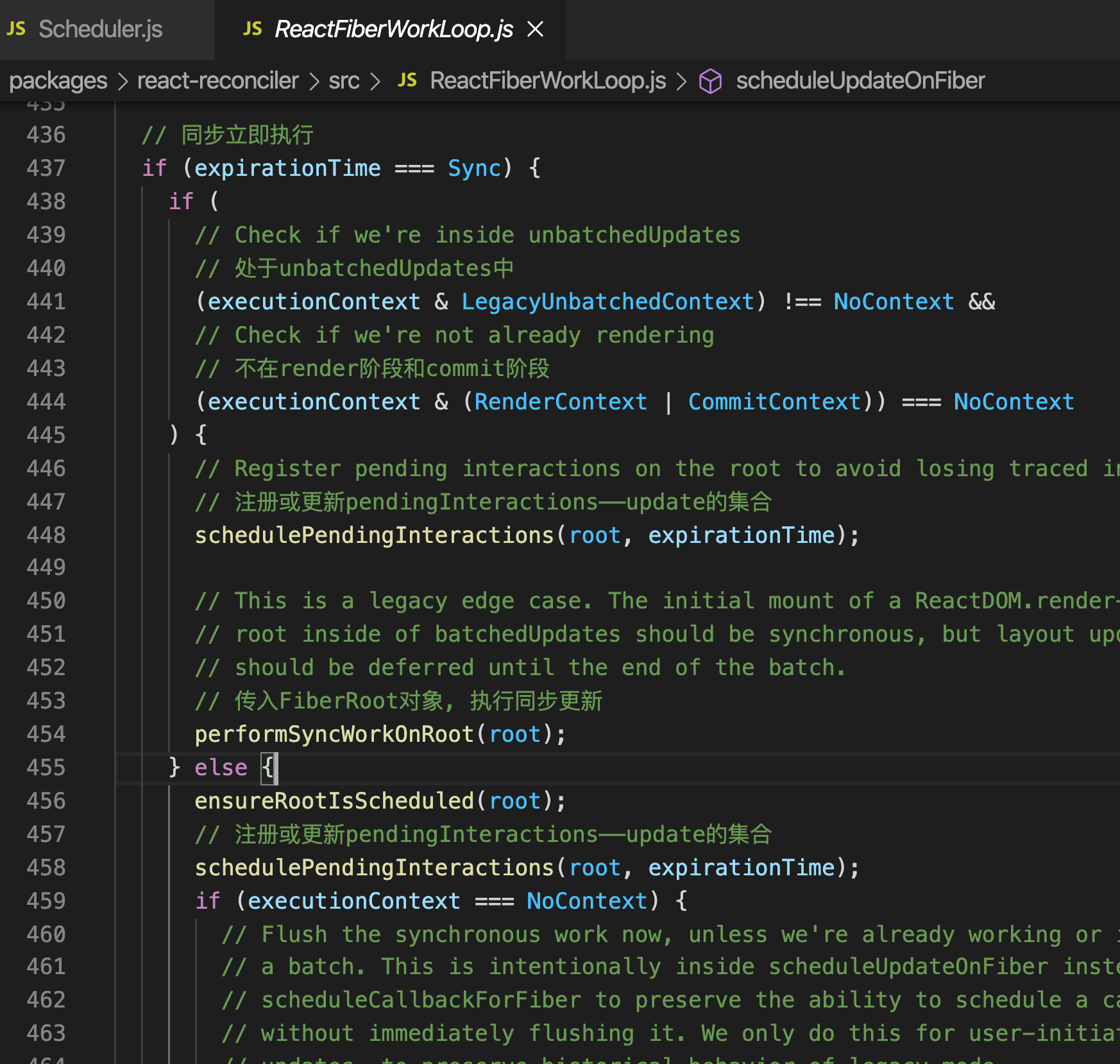Close the ReactFiberWorkLoop.js tab
Image resolution: width=1120 pixels, height=1064 pixels.
click(535, 29)
